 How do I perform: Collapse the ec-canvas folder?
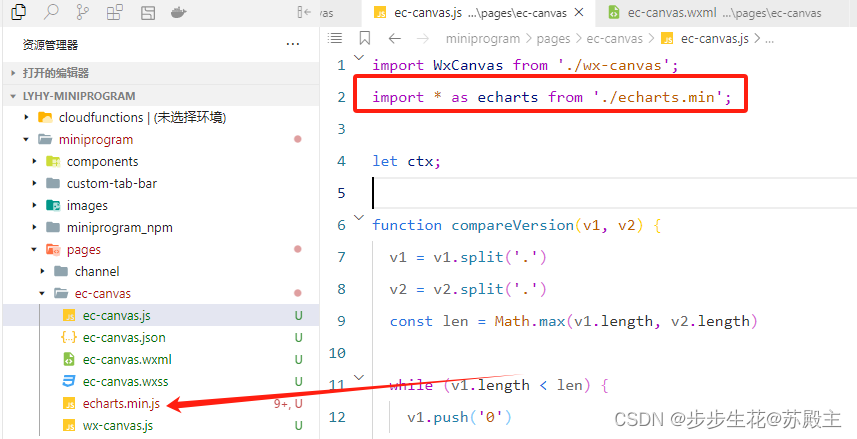(x=43, y=294)
